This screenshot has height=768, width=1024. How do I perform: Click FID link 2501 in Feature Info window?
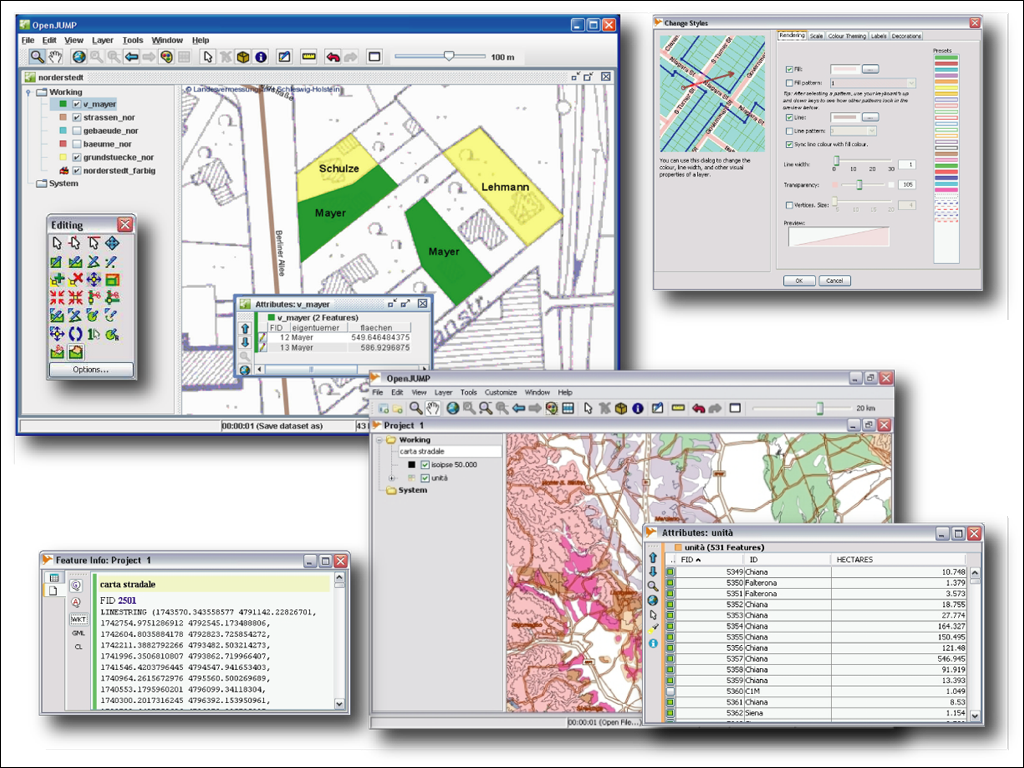[x=127, y=600]
